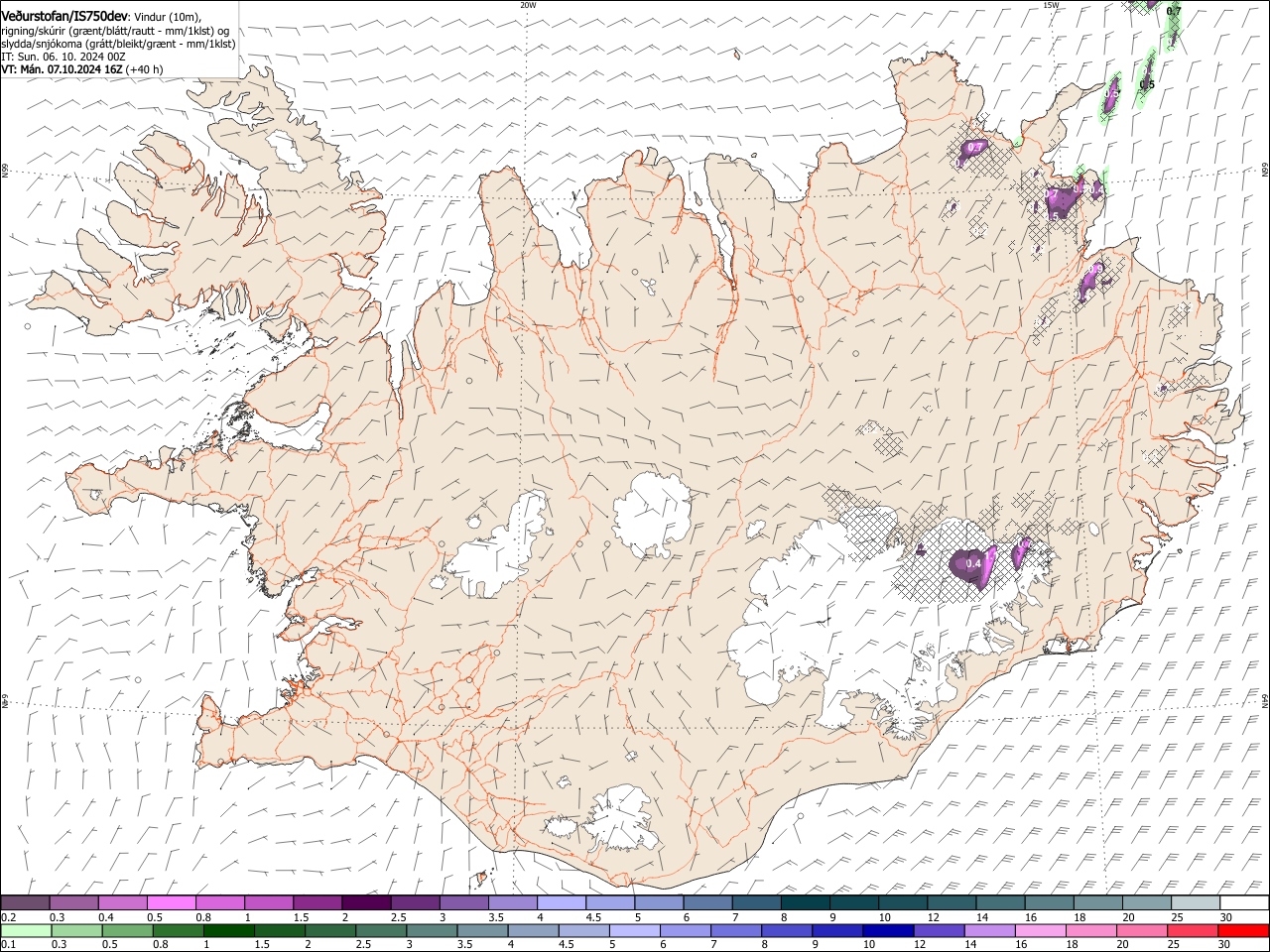Click the dusky purple snow swatch between 0.2 and 0.3
The width and height of the screenshot is (1270, 952).
click(25, 902)
